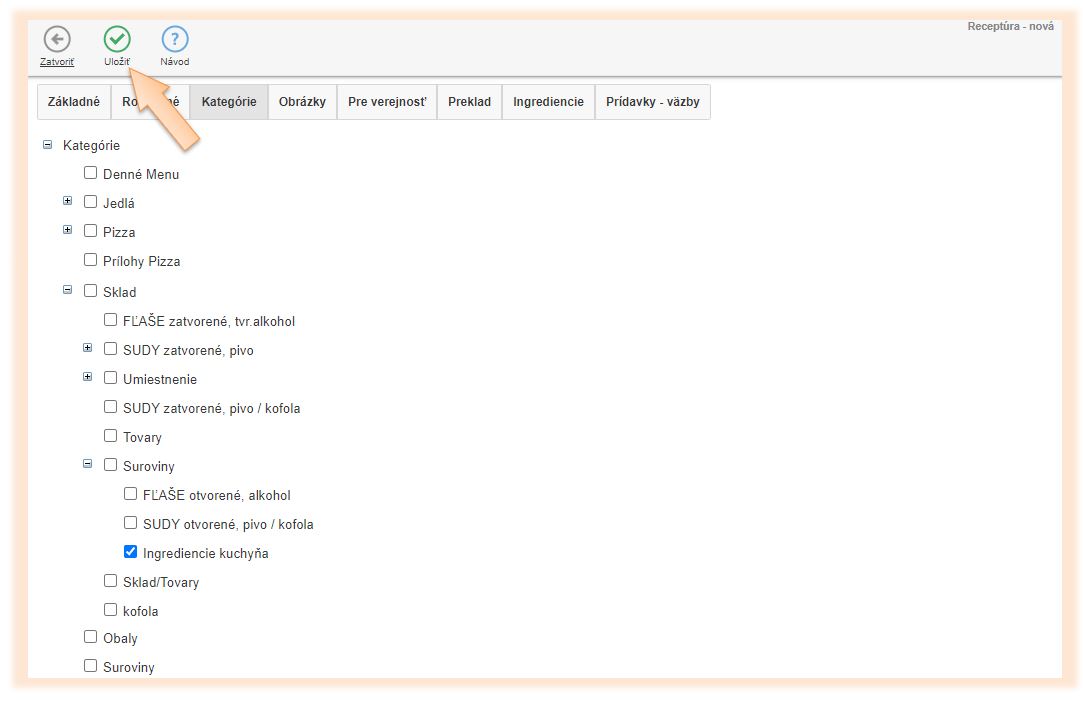The height and width of the screenshot is (702, 1083).
Task: Uncheck the Ingrediencie kuchyňa checkbox
Action: 130,551
